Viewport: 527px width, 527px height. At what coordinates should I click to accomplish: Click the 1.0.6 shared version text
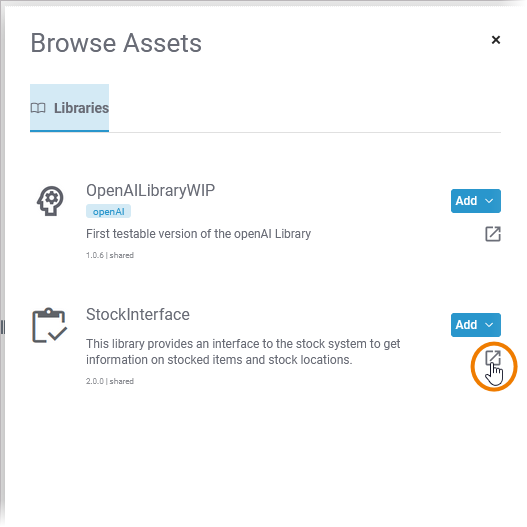pos(110,255)
